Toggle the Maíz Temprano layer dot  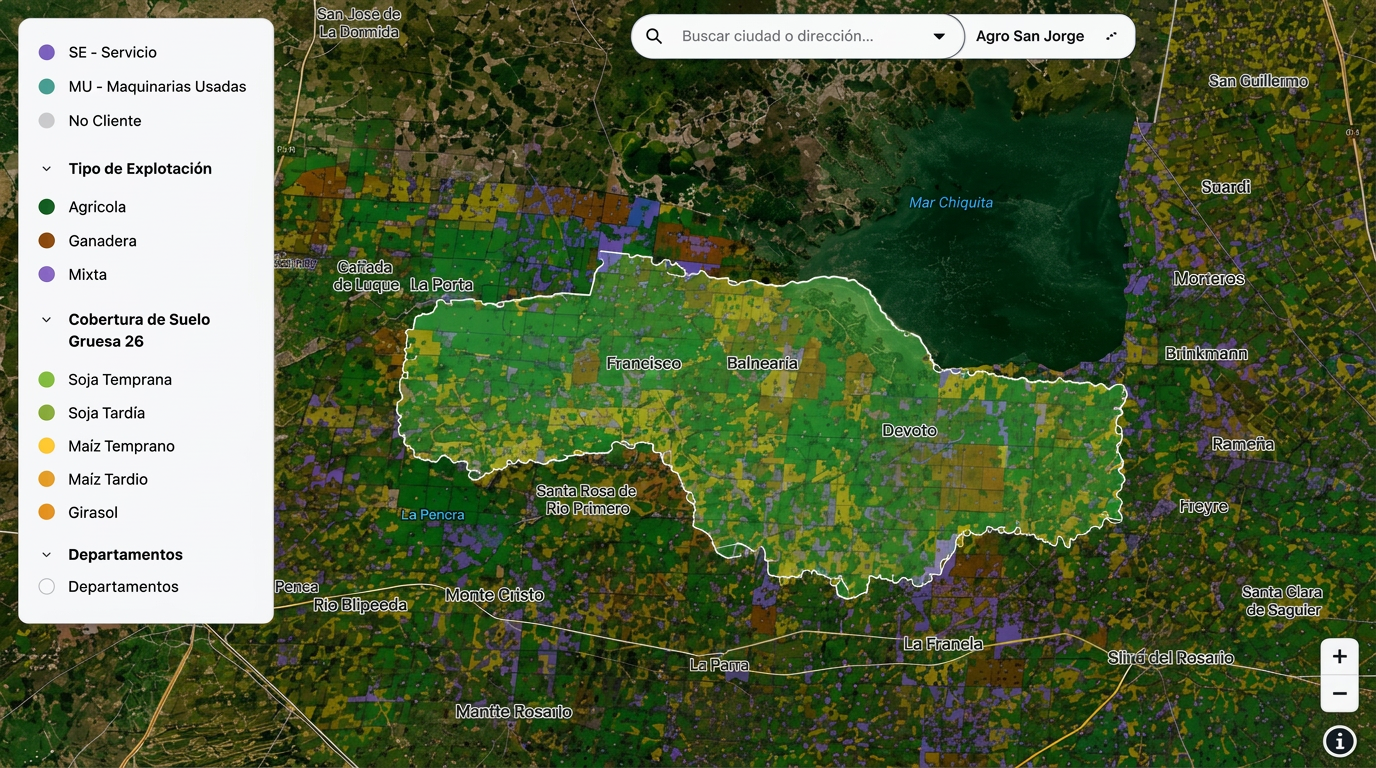(46, 446)
